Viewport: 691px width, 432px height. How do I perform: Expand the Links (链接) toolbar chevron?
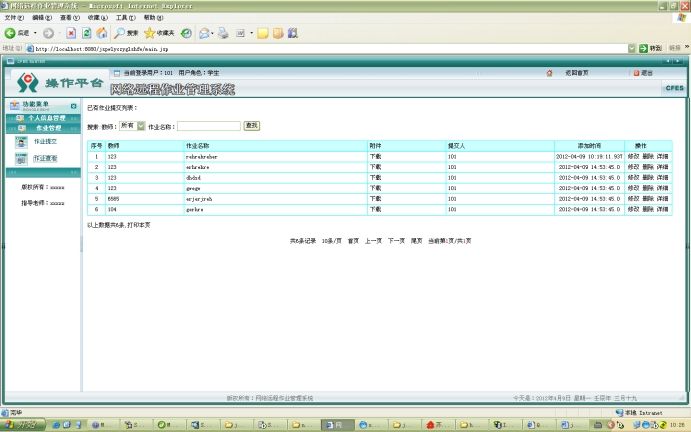coord(687,47)
